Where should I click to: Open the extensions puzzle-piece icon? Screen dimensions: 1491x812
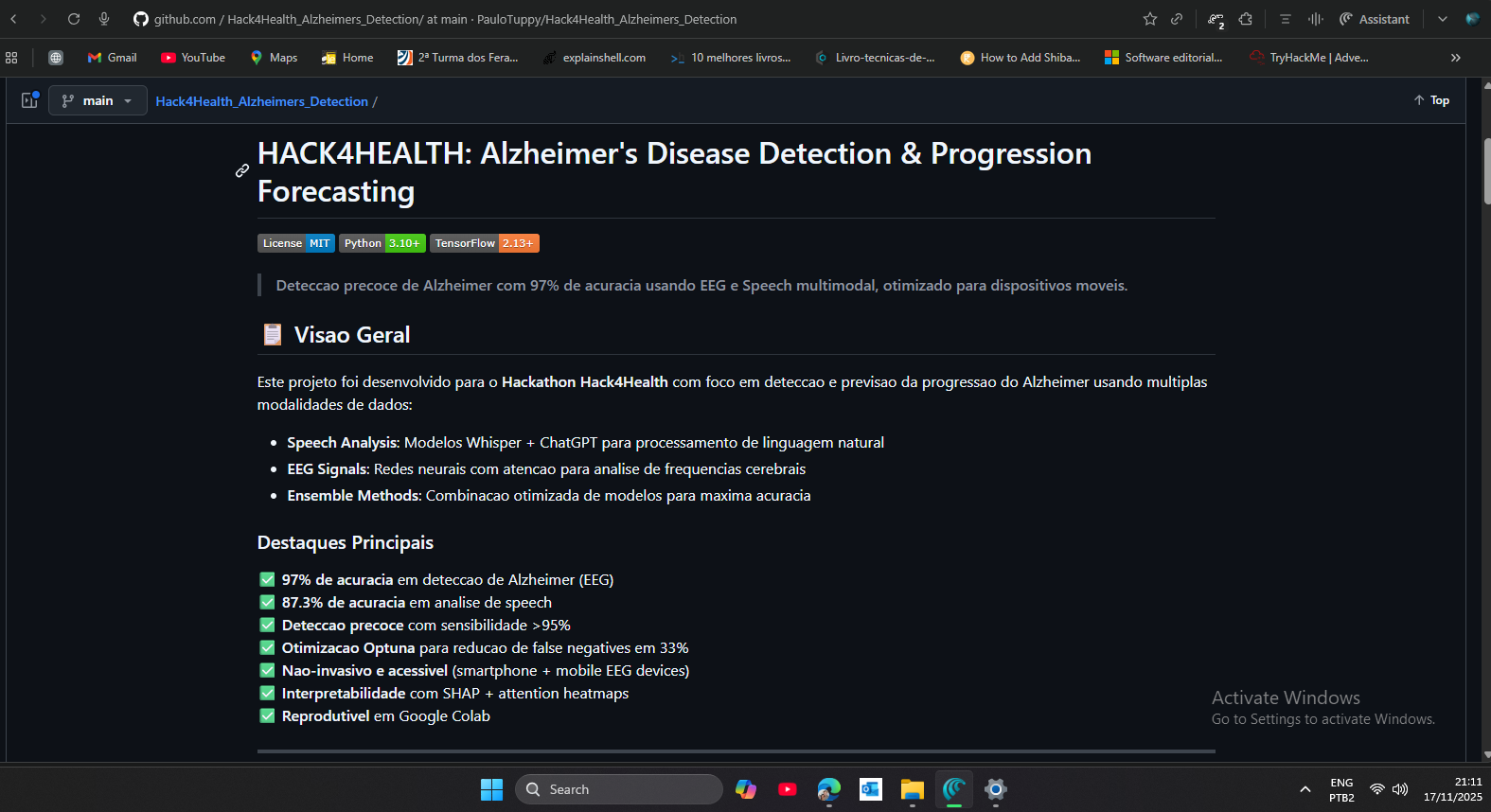[1246, 19]
